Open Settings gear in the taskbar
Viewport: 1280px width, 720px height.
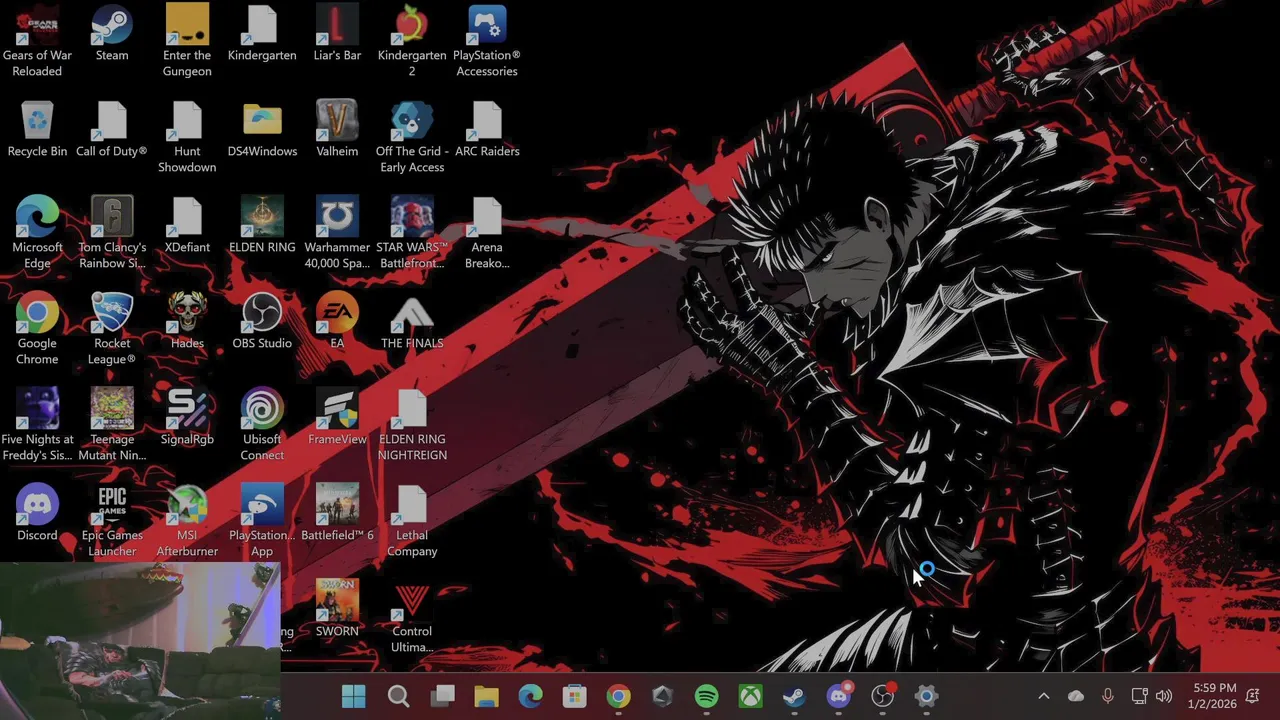pos(926,696)
